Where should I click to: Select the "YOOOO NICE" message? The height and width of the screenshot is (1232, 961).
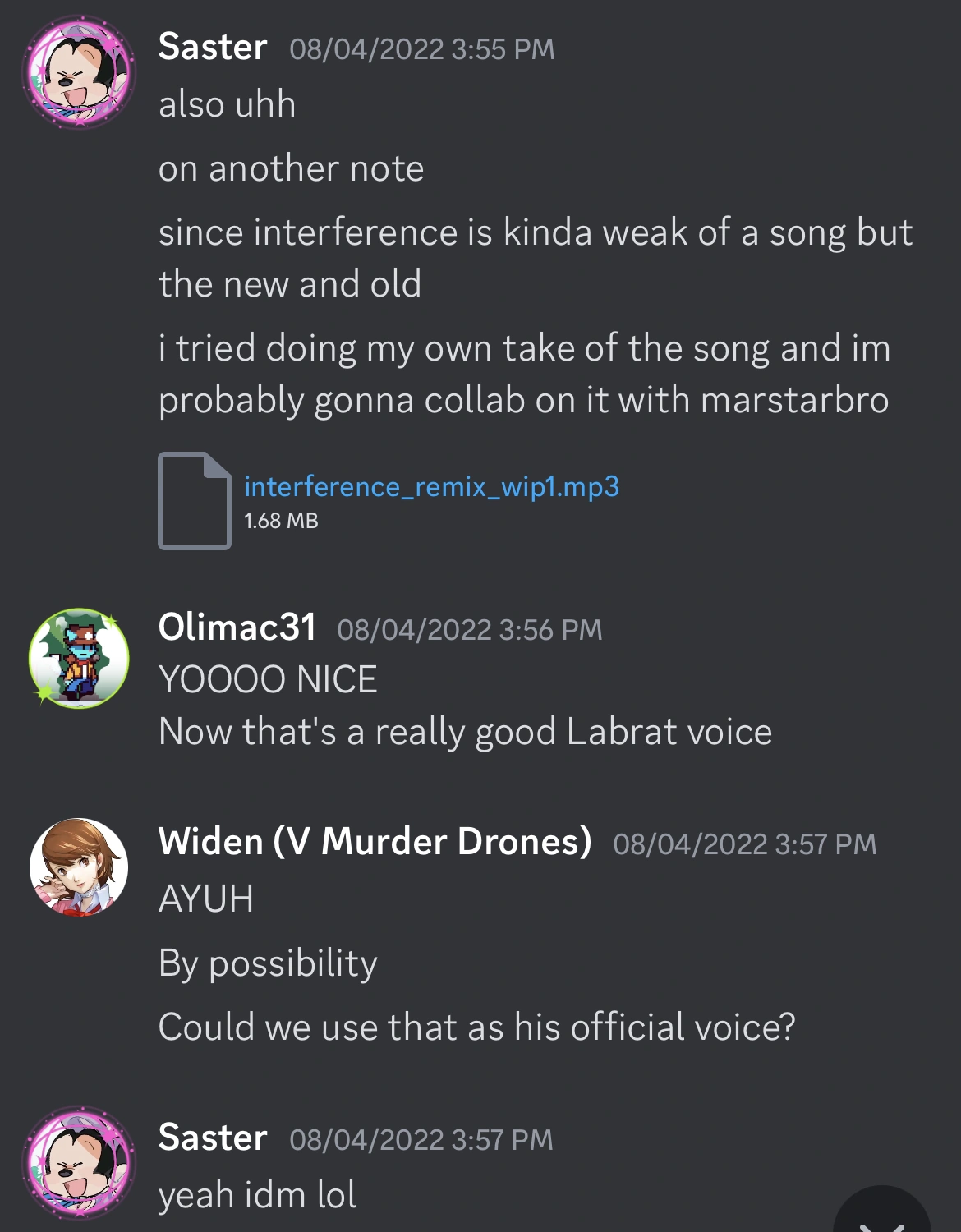click(268, 680)
